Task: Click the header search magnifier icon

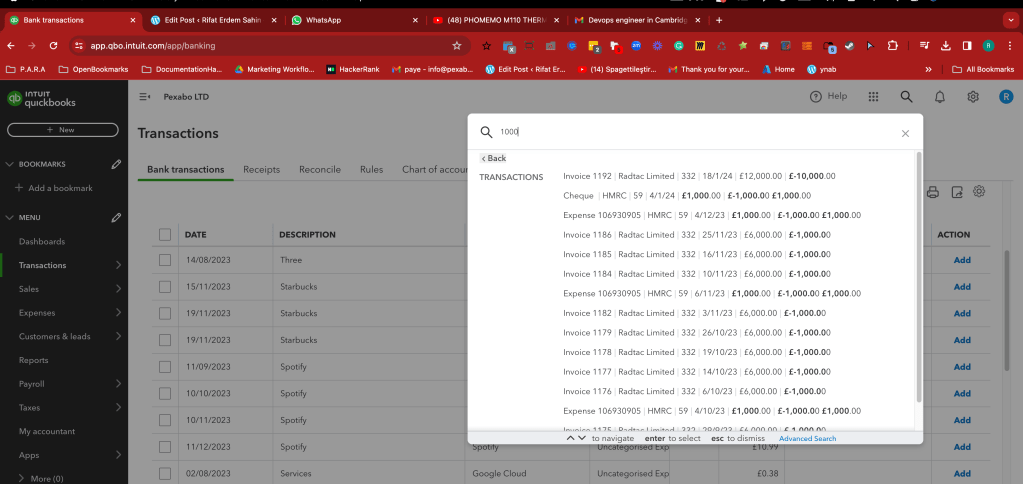Action: pyautogui.click(x=906, y=97)
